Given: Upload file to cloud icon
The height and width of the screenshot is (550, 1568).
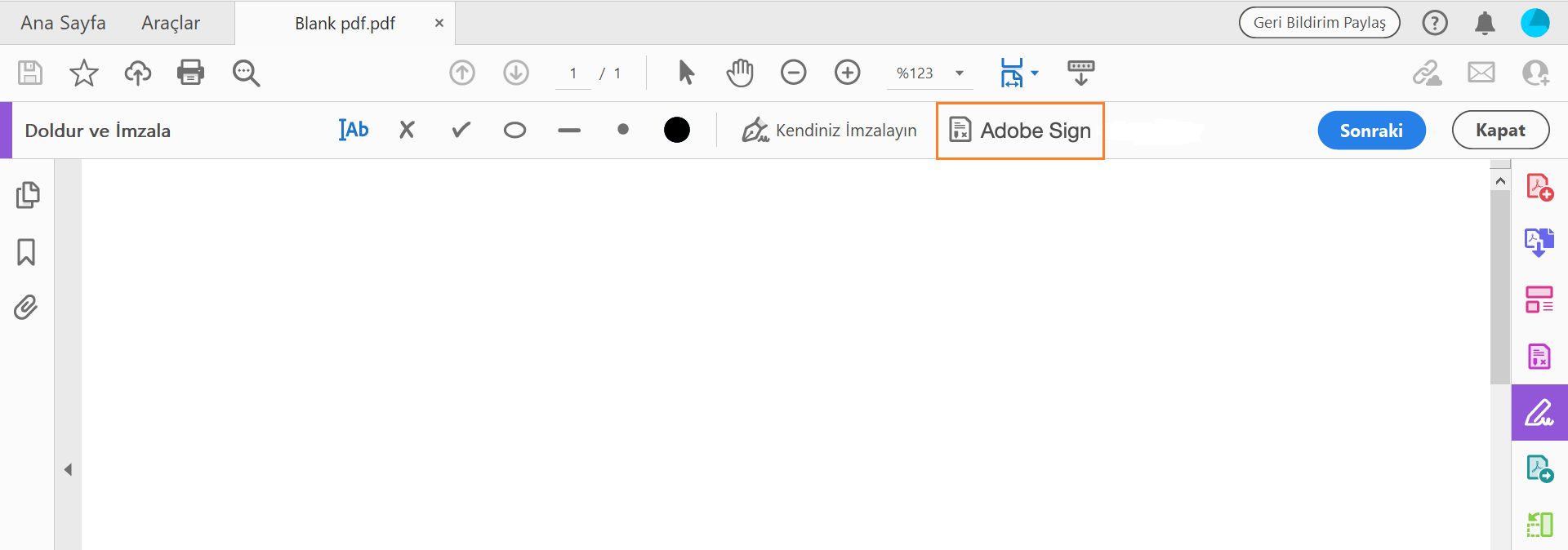Looking at the screenshot, I should (x=137, y=73).
